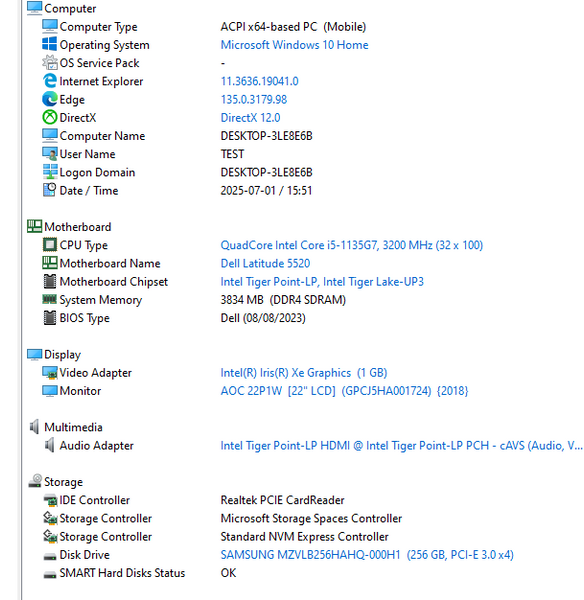Select the IDE Controller field label
Viewport: 584px width, 600px height.
[95, 500]
